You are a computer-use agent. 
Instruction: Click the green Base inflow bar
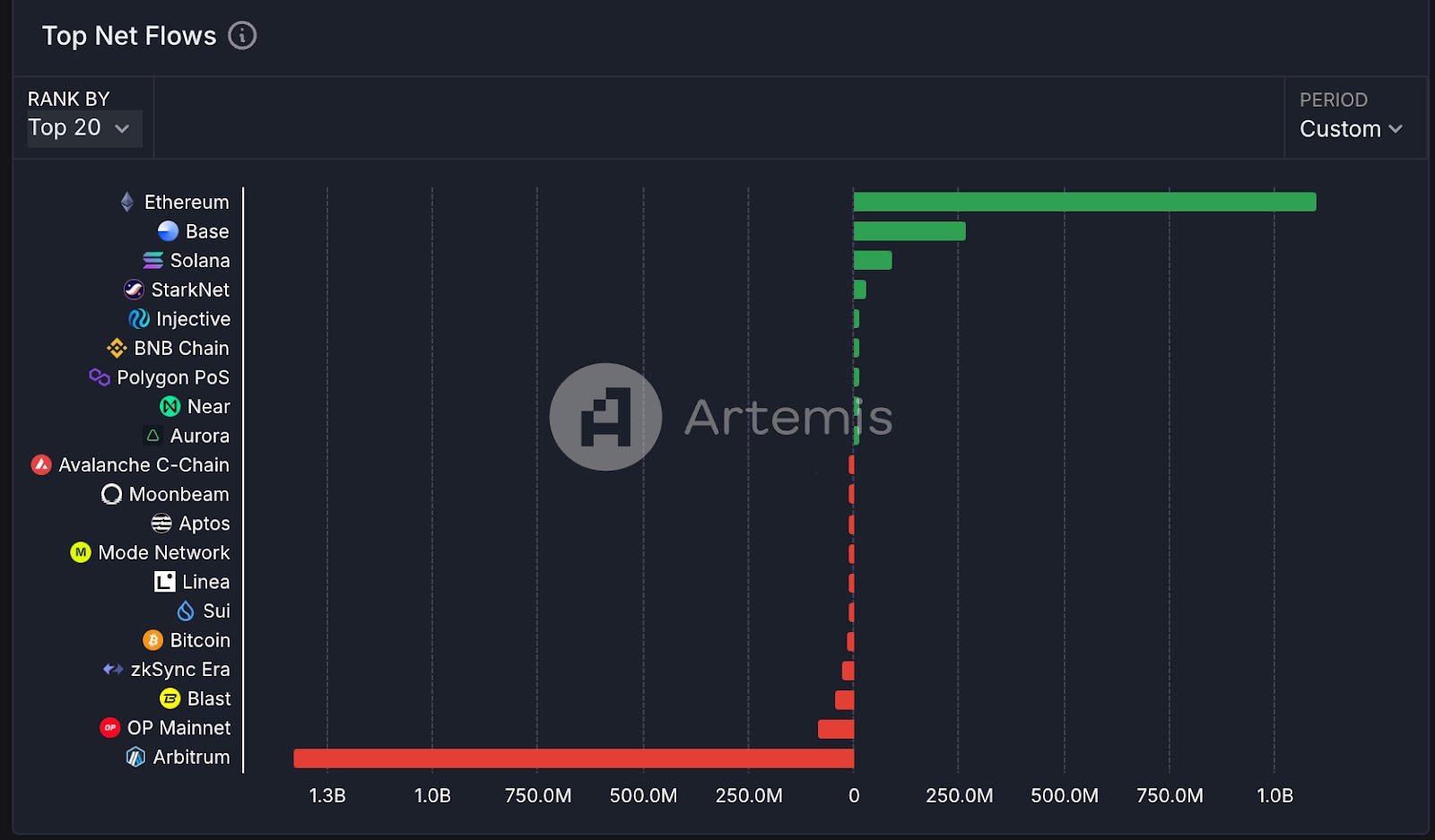[x=909, y=231]
